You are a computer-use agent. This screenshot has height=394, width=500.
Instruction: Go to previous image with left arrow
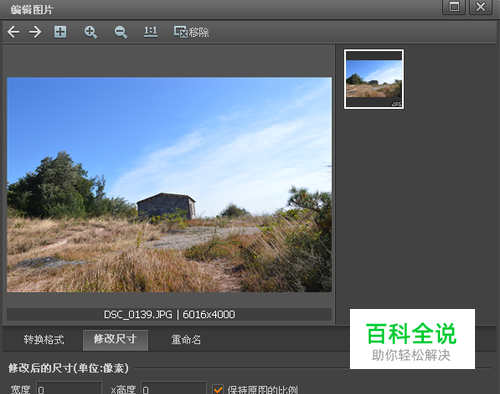point(13,32)
